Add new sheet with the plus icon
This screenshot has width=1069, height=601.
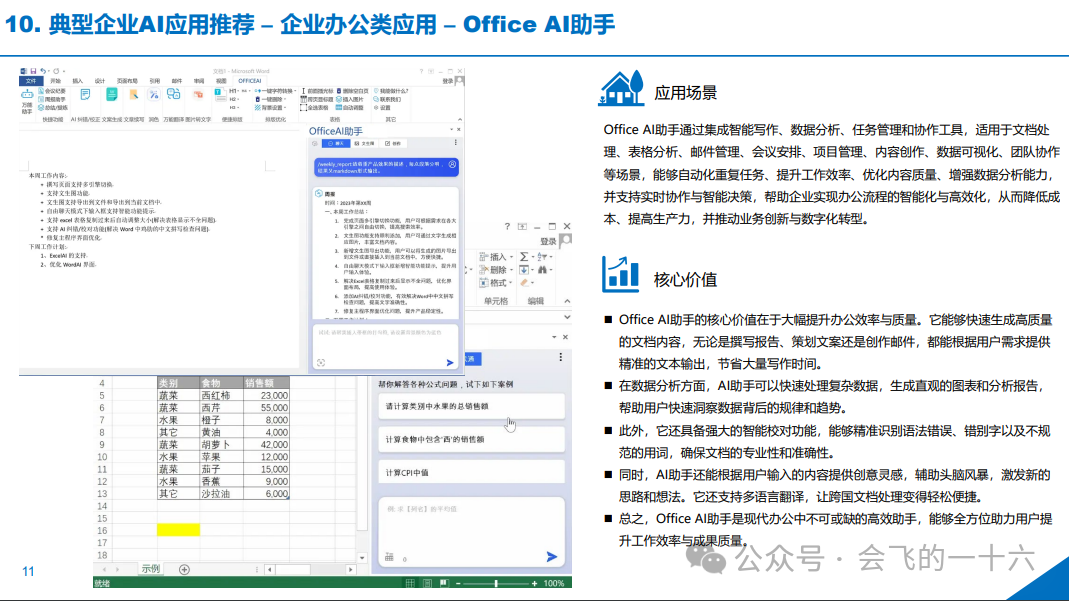coord(184,569)
